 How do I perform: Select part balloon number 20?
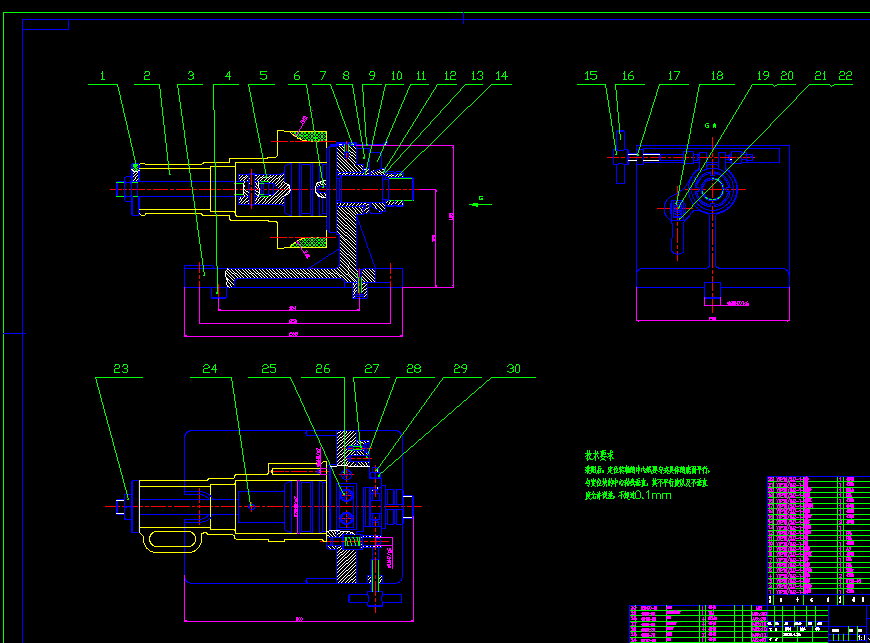[787, 76]
